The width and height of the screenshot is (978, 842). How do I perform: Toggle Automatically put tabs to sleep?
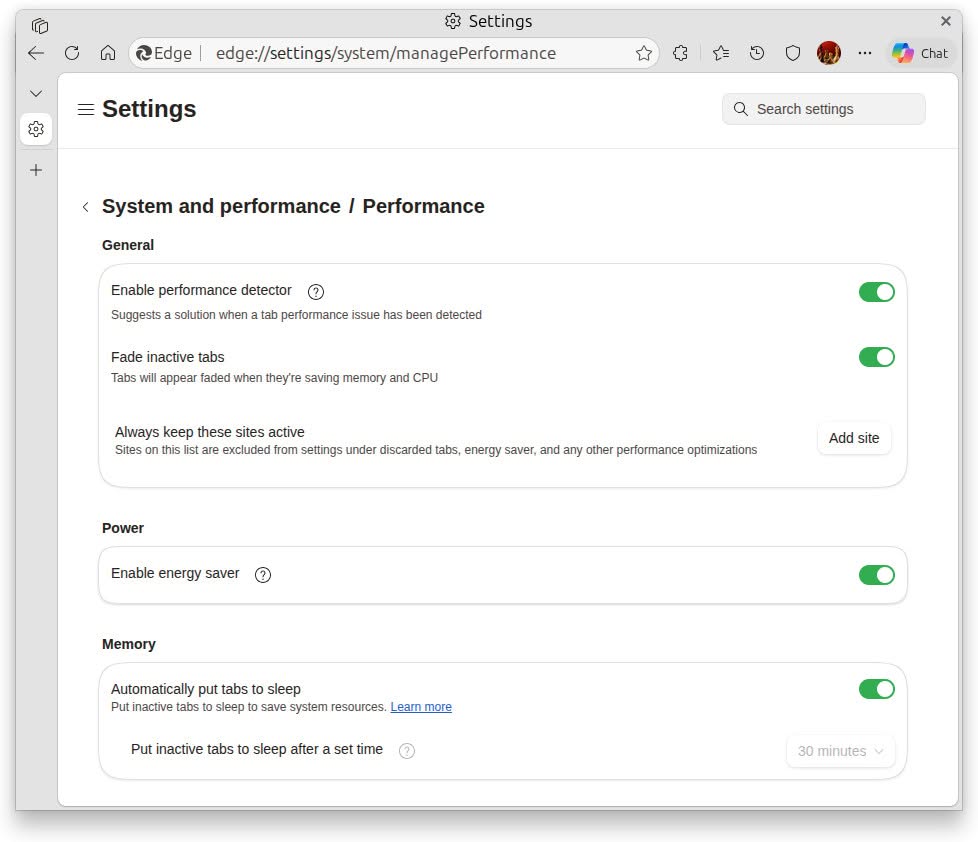(876, 689)
